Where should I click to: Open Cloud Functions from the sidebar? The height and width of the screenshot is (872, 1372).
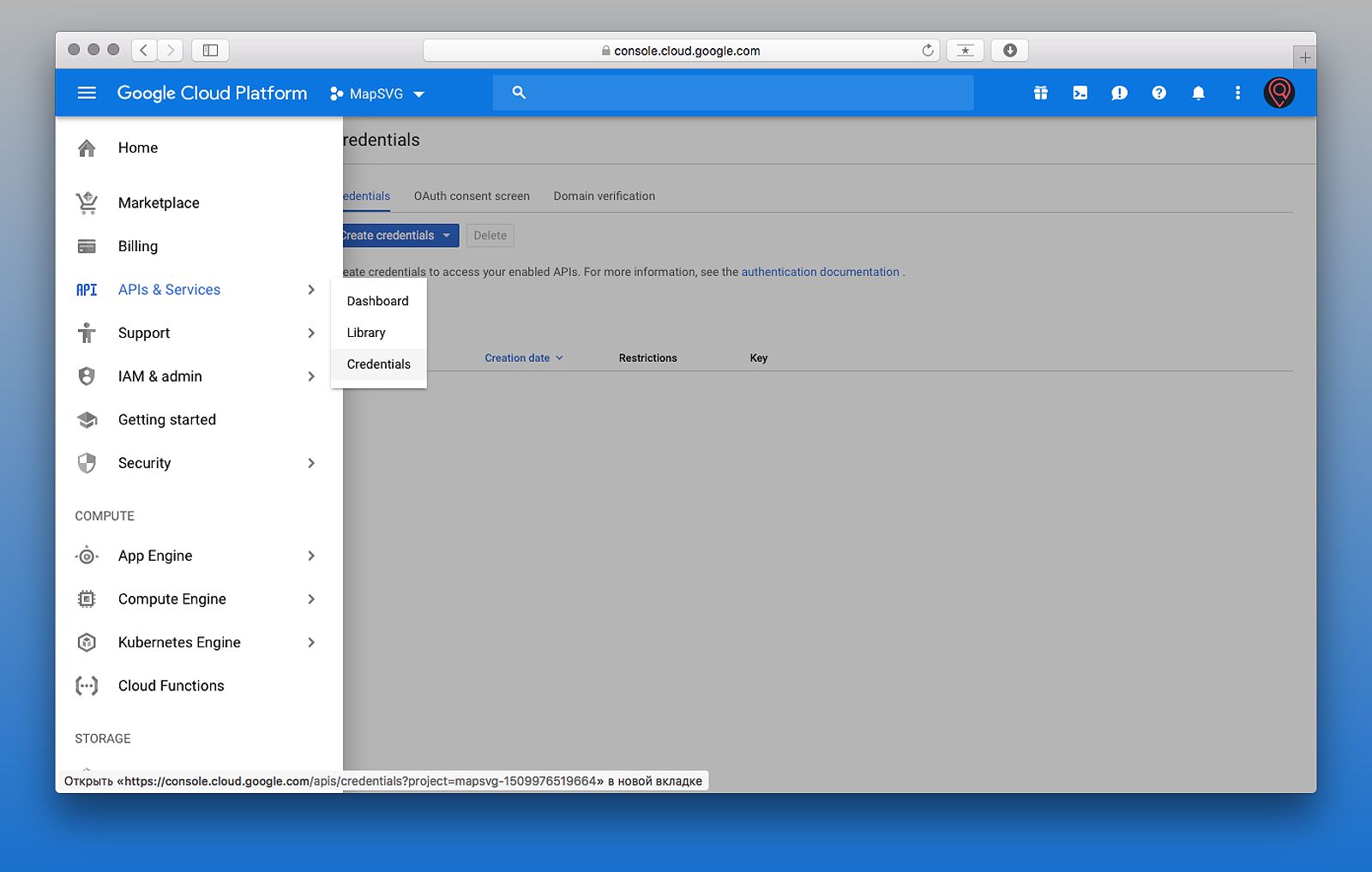pyautogui.click(x=171, y=686)
